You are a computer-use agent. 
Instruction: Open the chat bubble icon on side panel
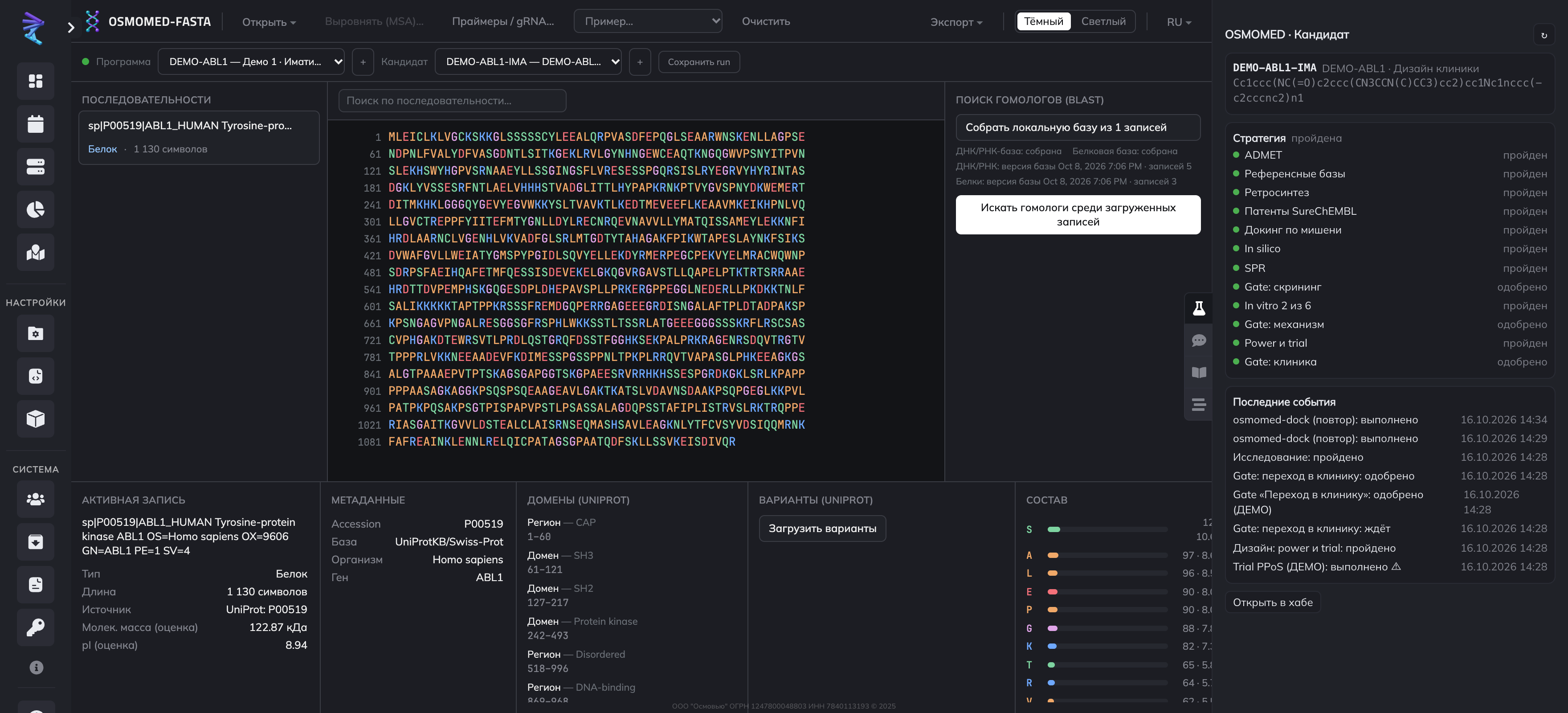(x=1199, y=340)
